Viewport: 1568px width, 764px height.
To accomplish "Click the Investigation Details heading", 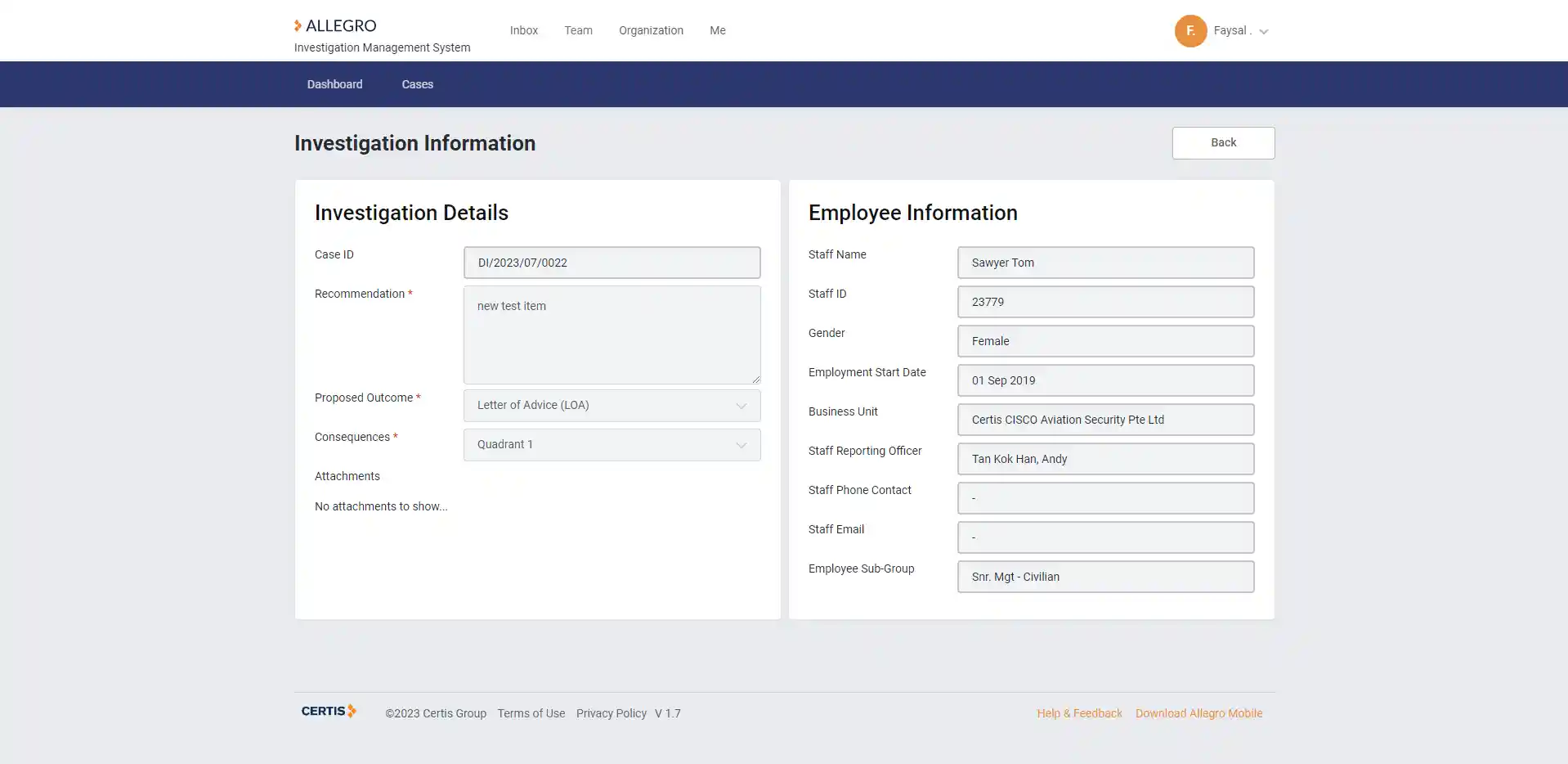I will [411, 213].
